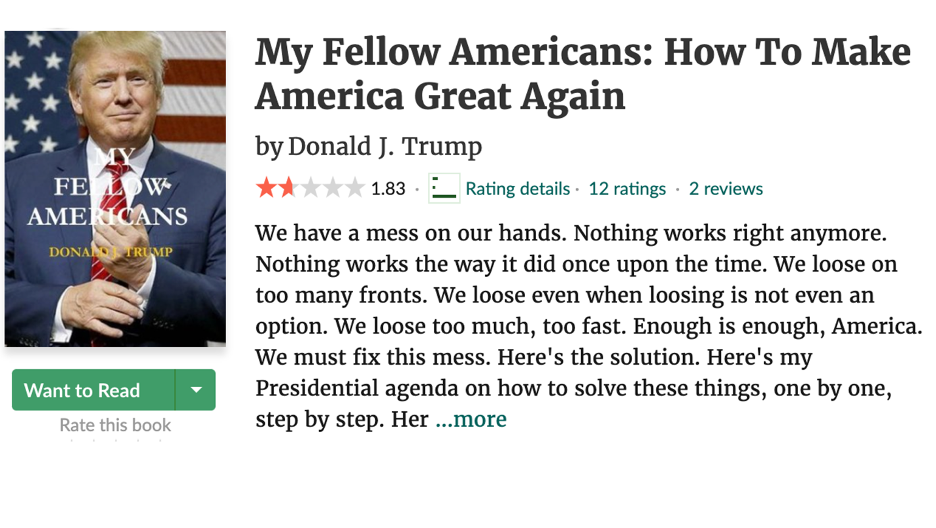Screen dimensions: 936x528
Task: Open the 12 ratings link
Action: [x=627, y=189]
